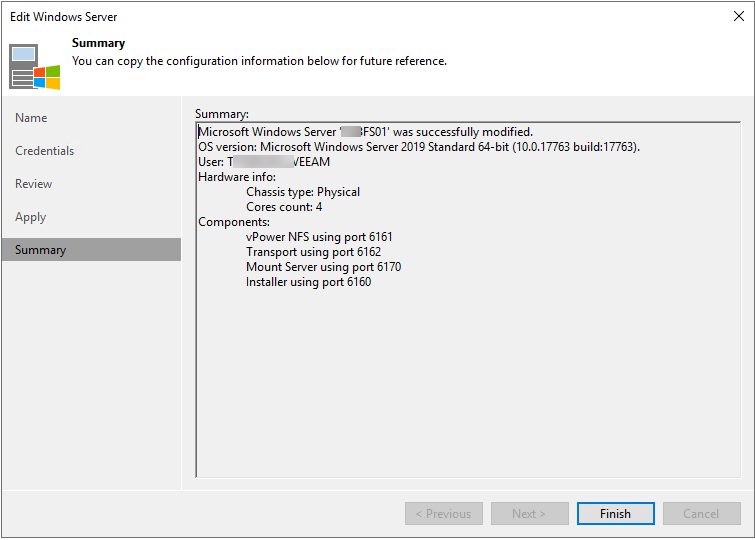Click 'Mount Server using port 6170' line
Screen dimensions: 755x540
[x=324, y=267]
